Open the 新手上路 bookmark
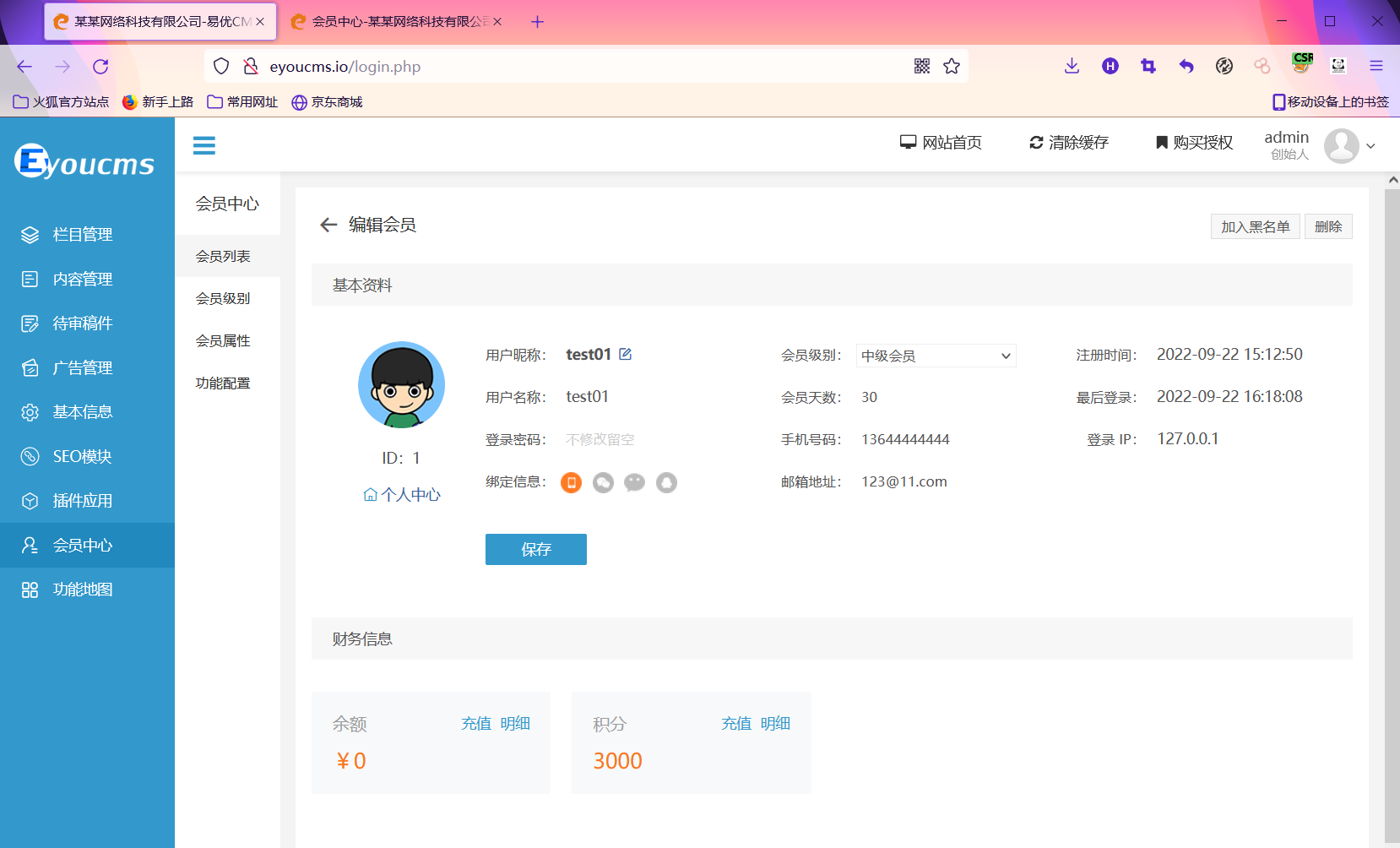This screenshot has width=1400, height=848. 158,101
